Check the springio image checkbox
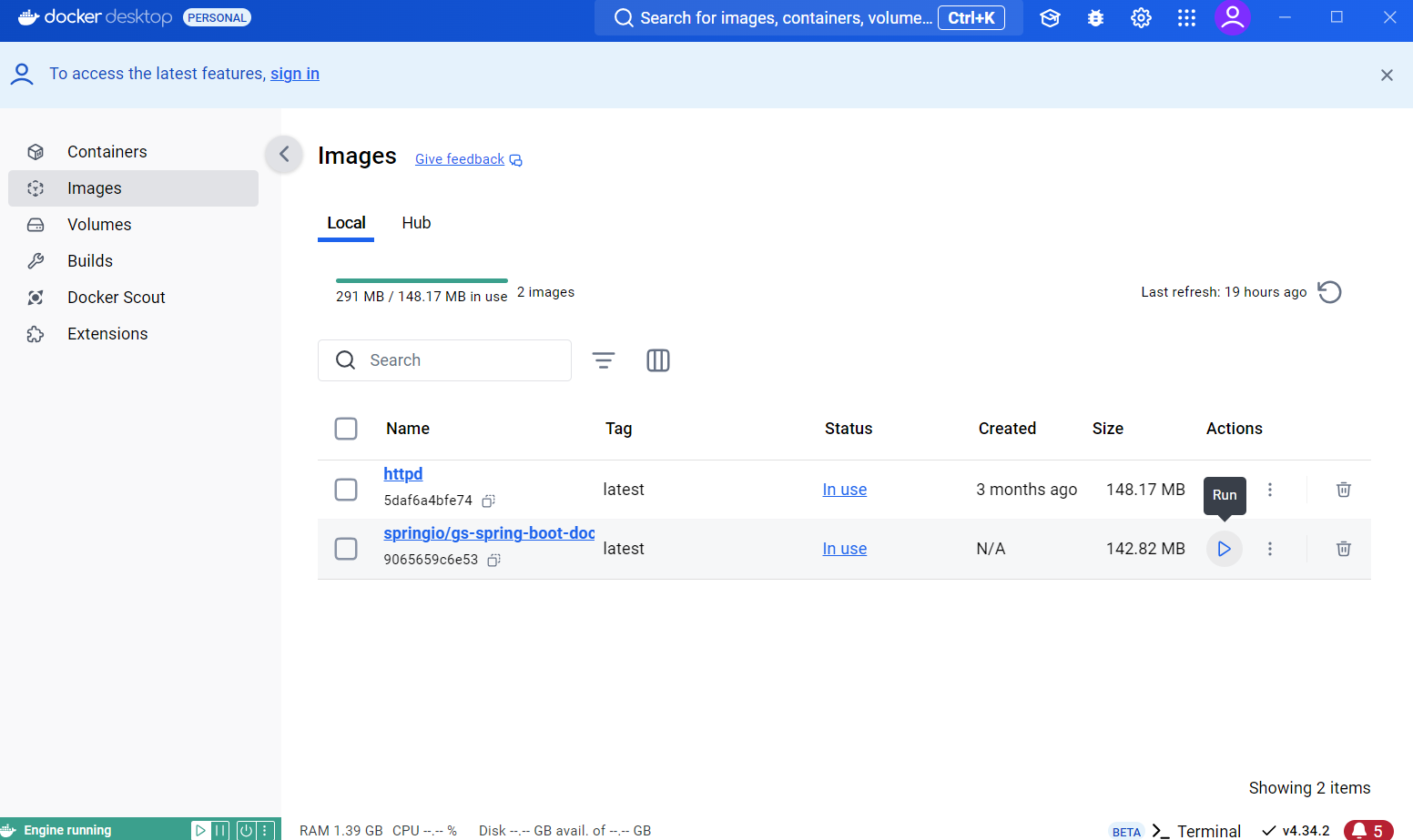 pos(346,549)
